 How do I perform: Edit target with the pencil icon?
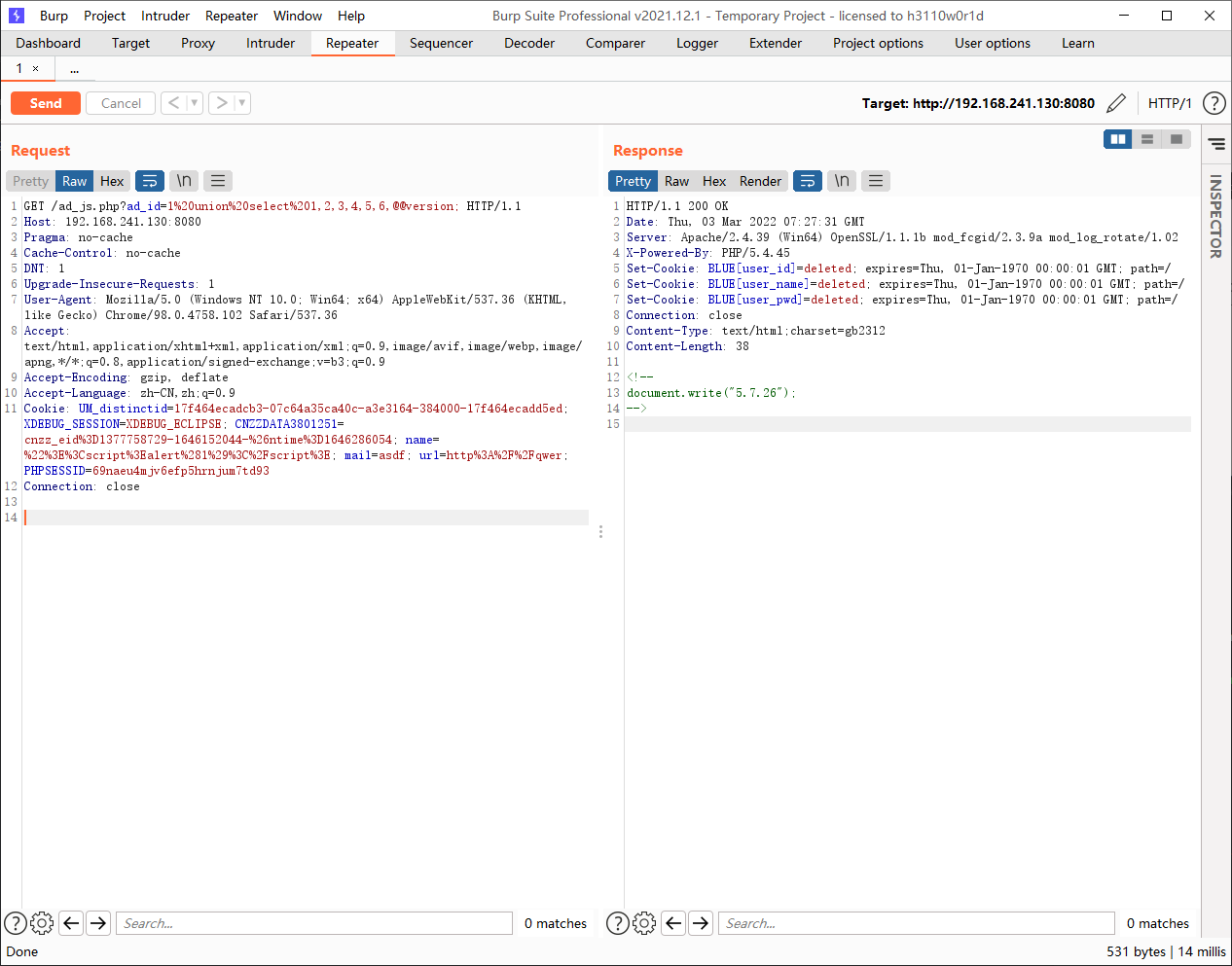pyautogui.click(x=1116, y=103)
